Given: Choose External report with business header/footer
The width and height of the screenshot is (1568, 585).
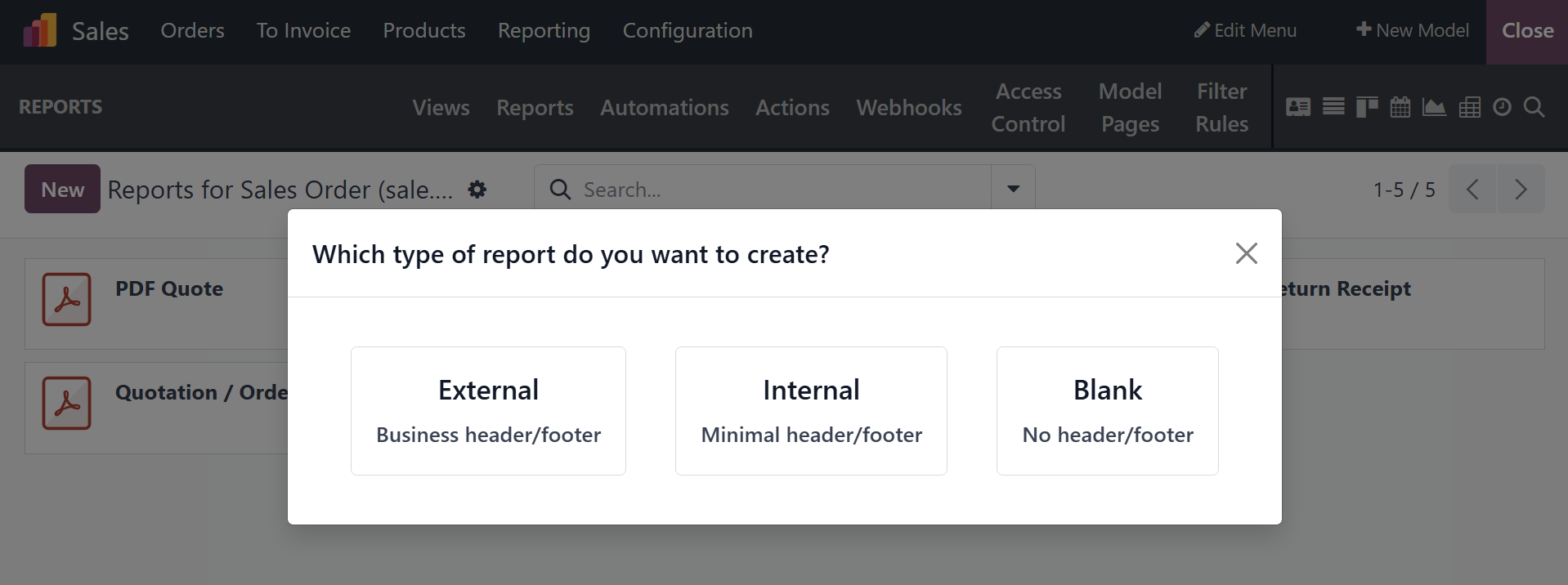Looking at the screenshot, I should (488, 411).
